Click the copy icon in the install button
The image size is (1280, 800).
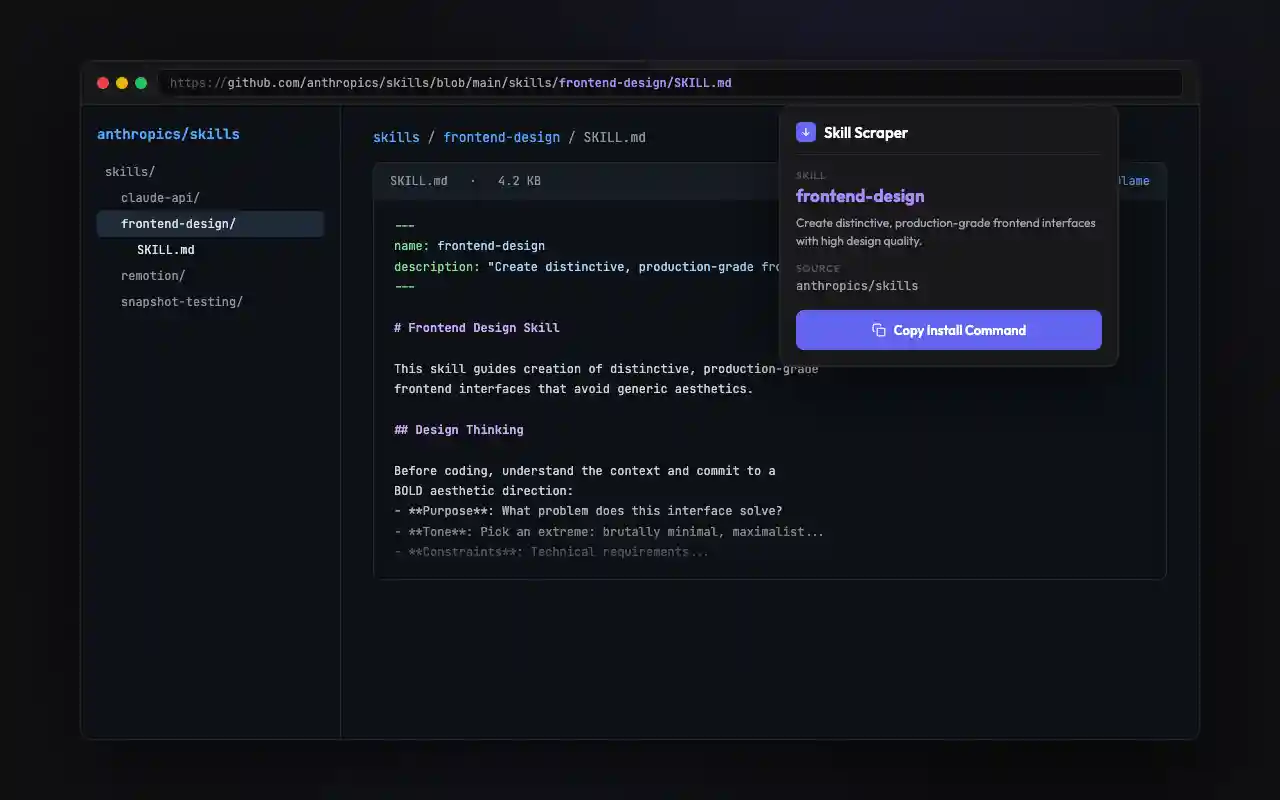coord(878,330)
